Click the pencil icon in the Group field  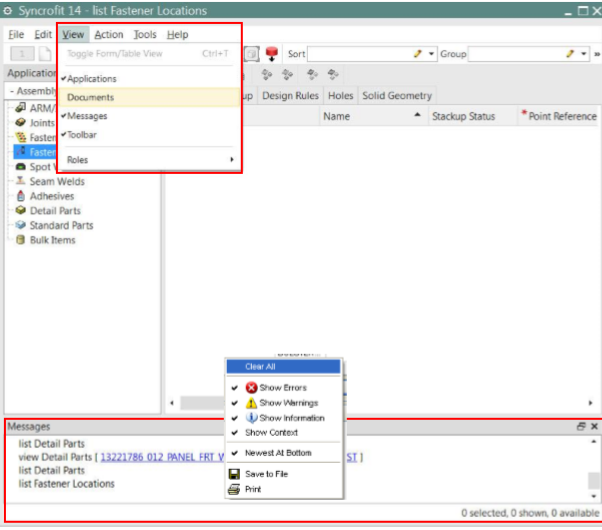click(x=570, y=54)
